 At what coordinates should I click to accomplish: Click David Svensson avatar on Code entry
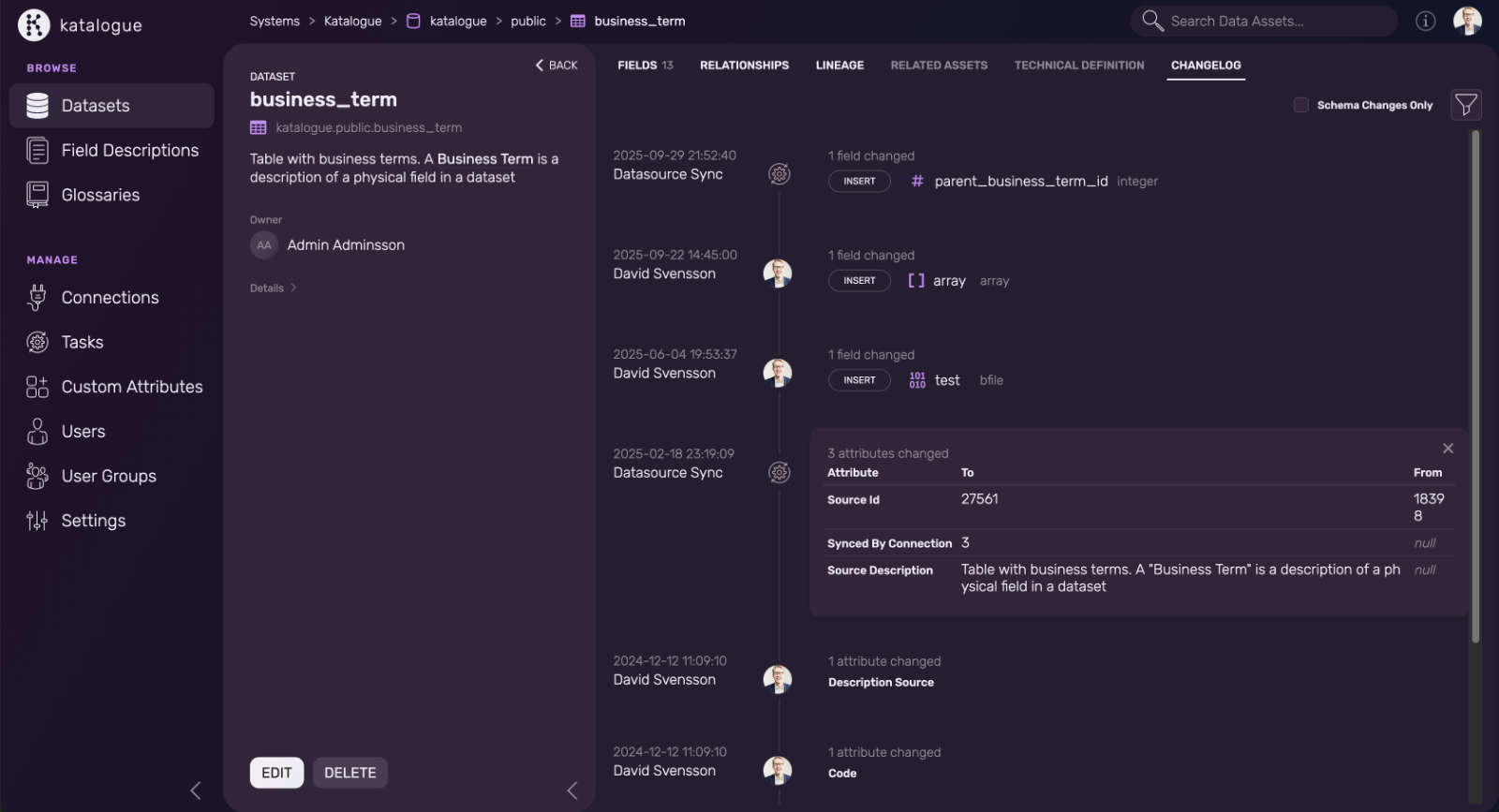[778, 770]
